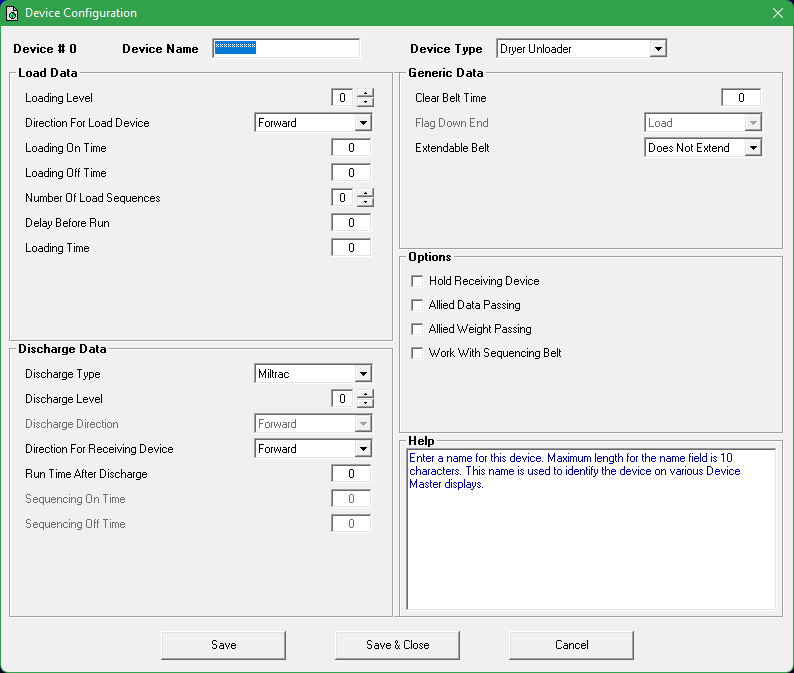Screen dimensions: 794x673
Task: Click the Discharge Level value field
Action: click(x=343, y=399)
